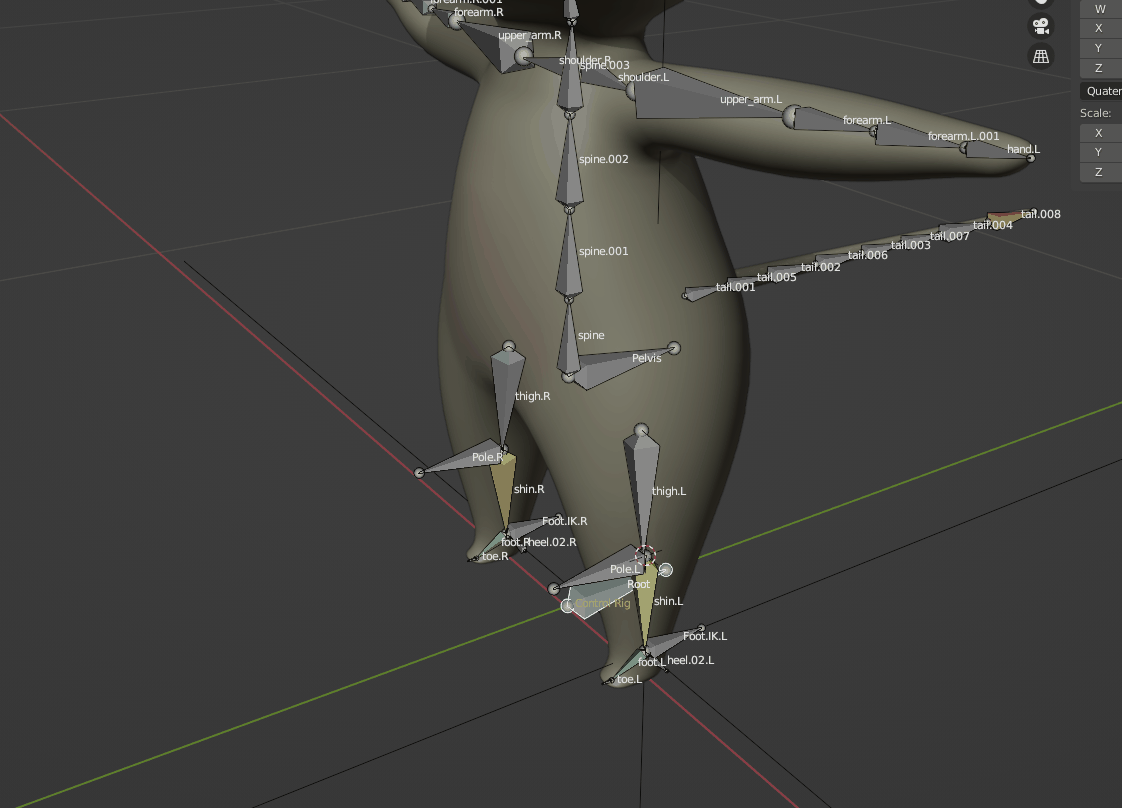Click the Scale Y value field

coord(1101,152)
